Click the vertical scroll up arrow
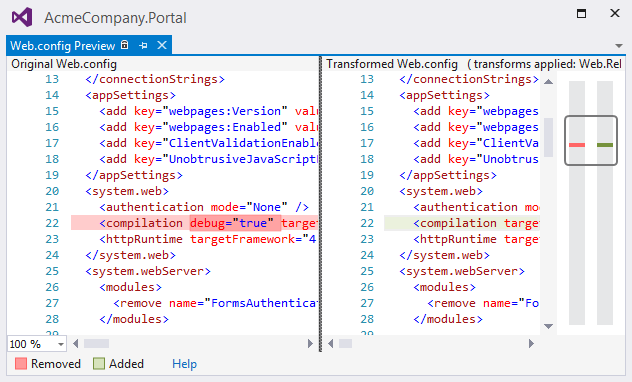 [x=548, y=82]
